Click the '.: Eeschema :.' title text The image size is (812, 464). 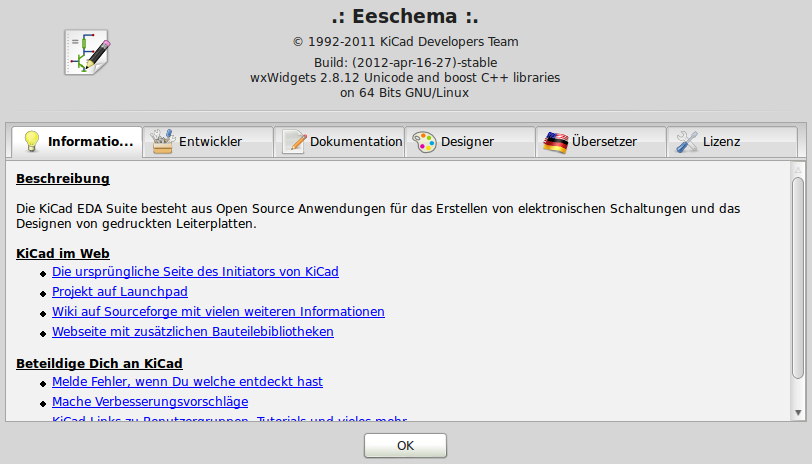[405, 17]
